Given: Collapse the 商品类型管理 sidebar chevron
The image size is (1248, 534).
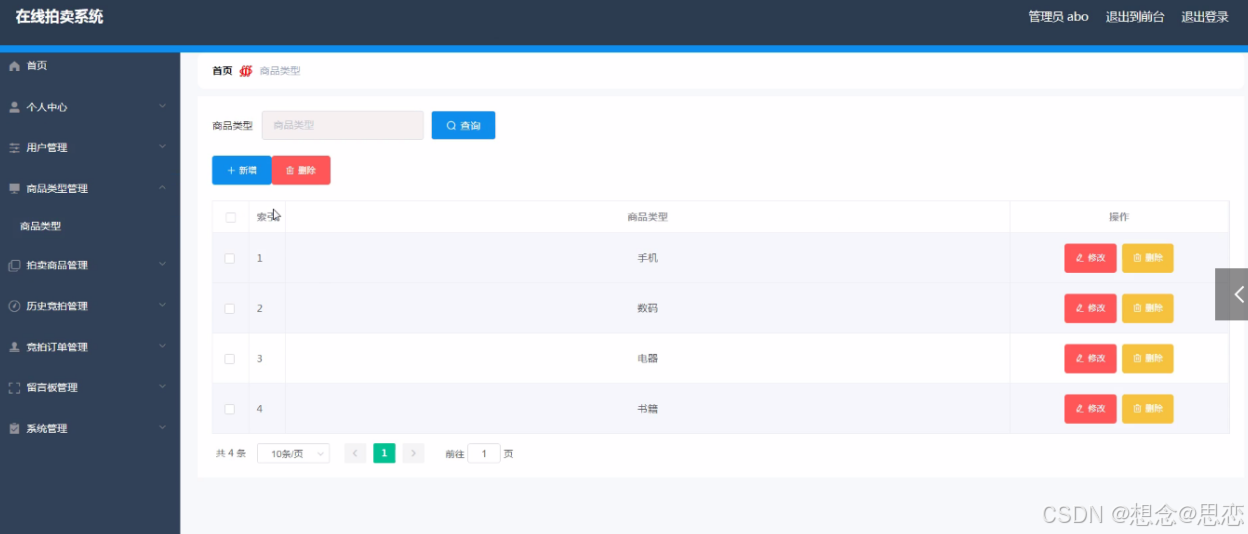Looking at the screenshot, I should point(162,188).
